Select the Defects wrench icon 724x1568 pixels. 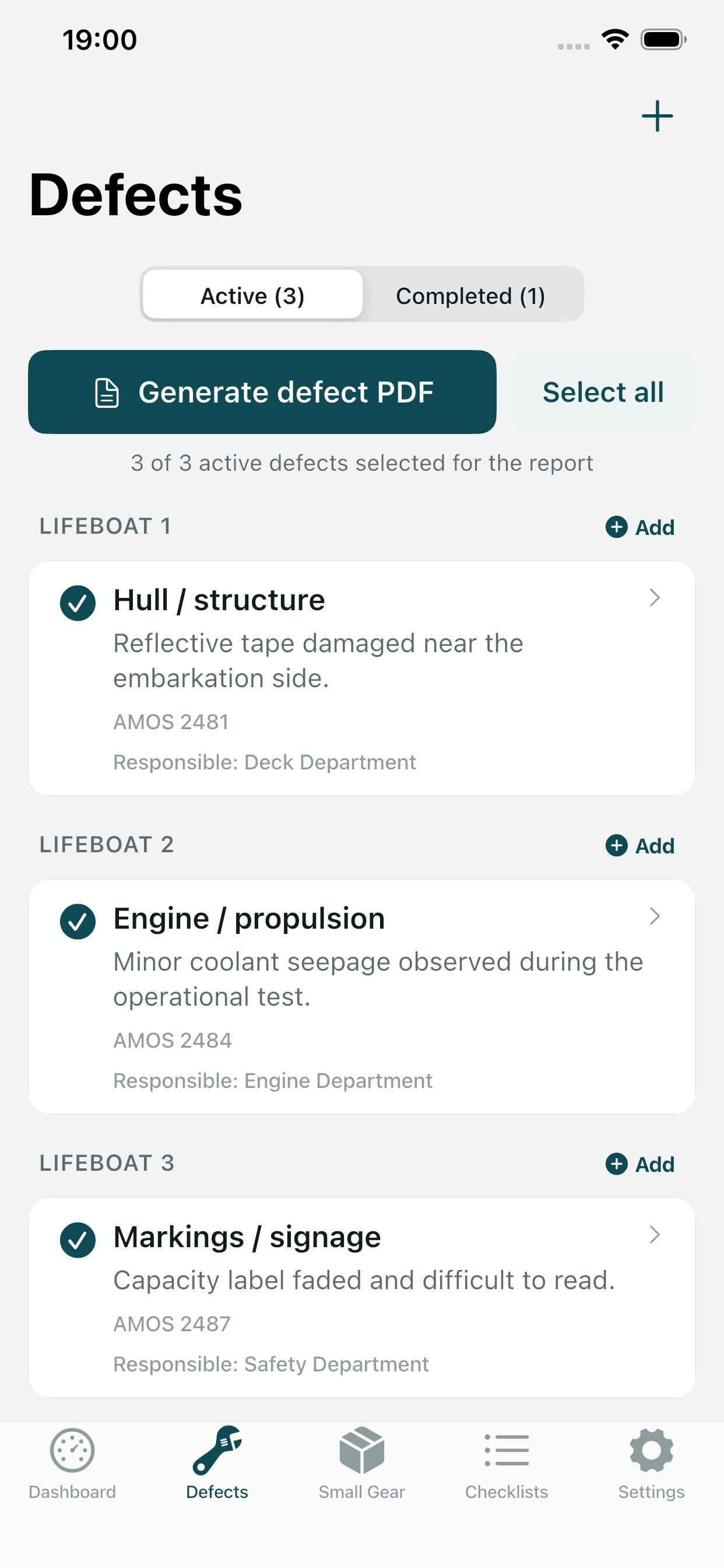217,1451
